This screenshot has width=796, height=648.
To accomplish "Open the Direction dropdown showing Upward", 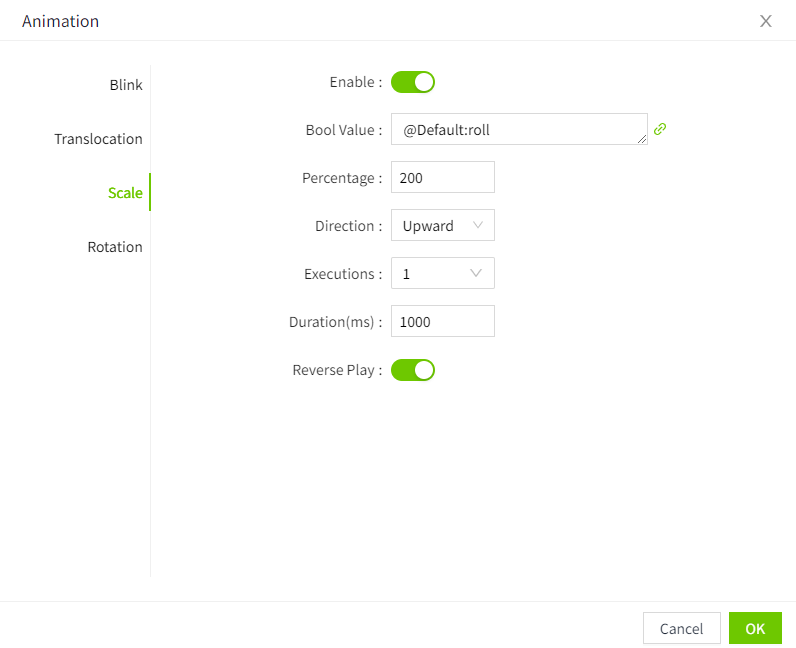I will tap(442, 226).
